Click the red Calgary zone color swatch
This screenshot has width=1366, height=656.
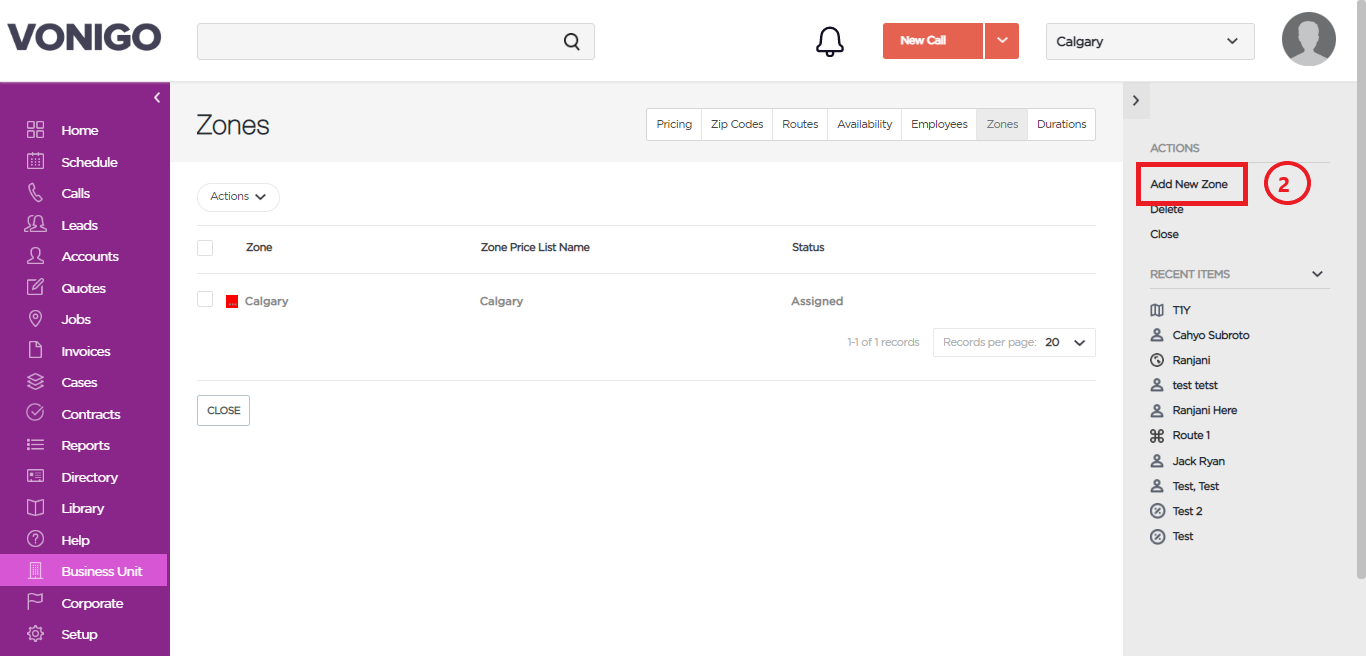tap(232, 301)
